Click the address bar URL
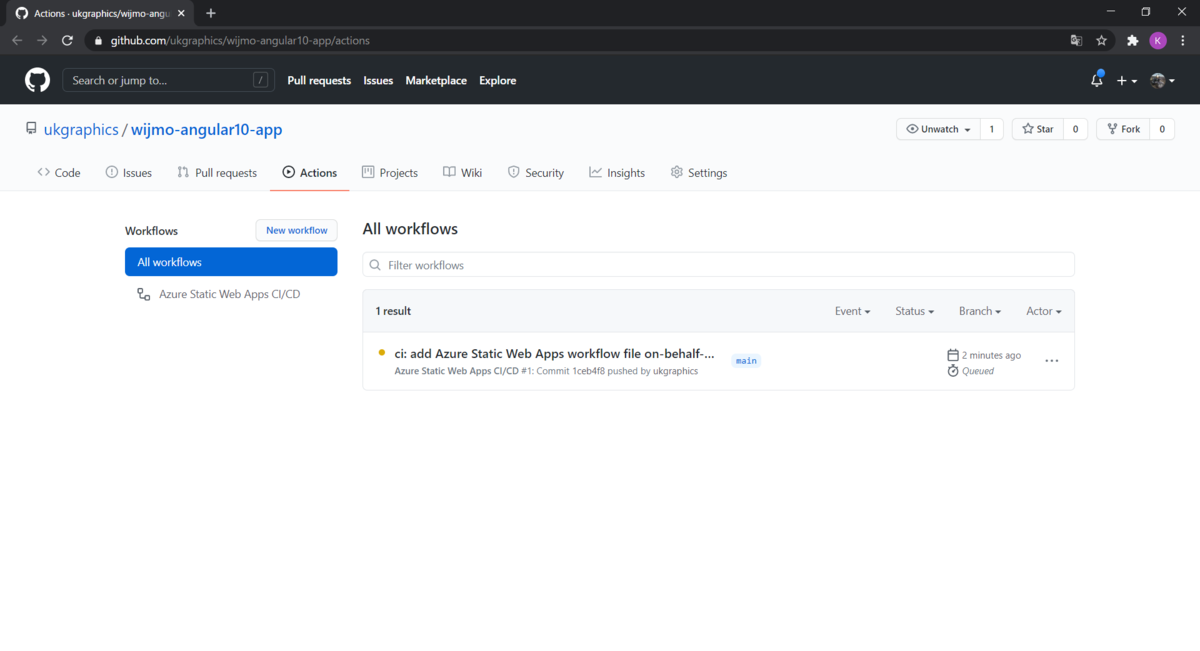Viewport: 1200px width, 651px height. (x=240, y=40)
